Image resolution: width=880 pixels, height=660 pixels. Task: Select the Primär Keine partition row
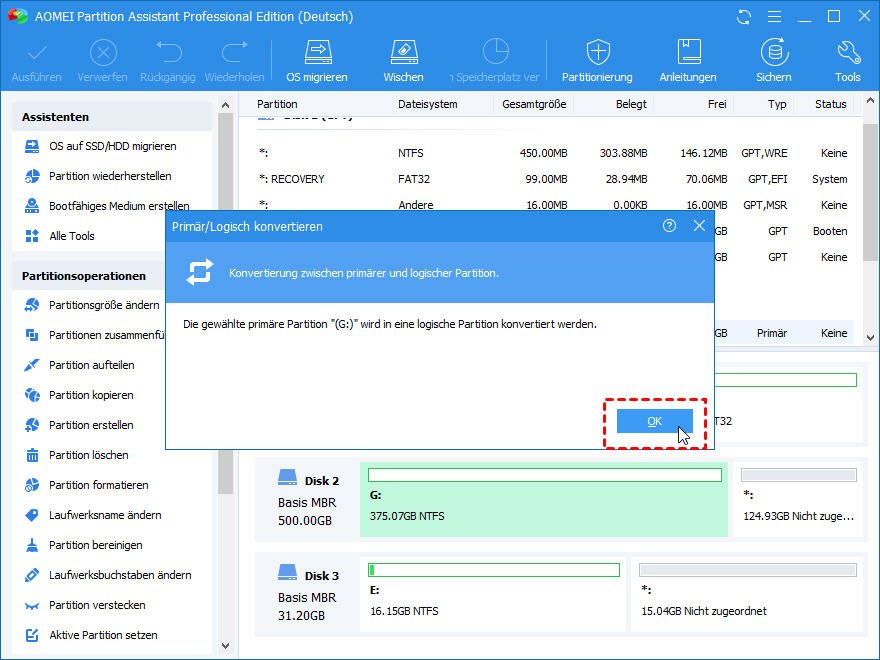click(784, 333)
